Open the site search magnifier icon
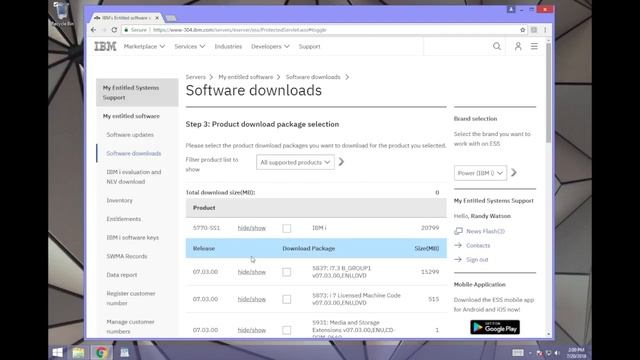 497,47
